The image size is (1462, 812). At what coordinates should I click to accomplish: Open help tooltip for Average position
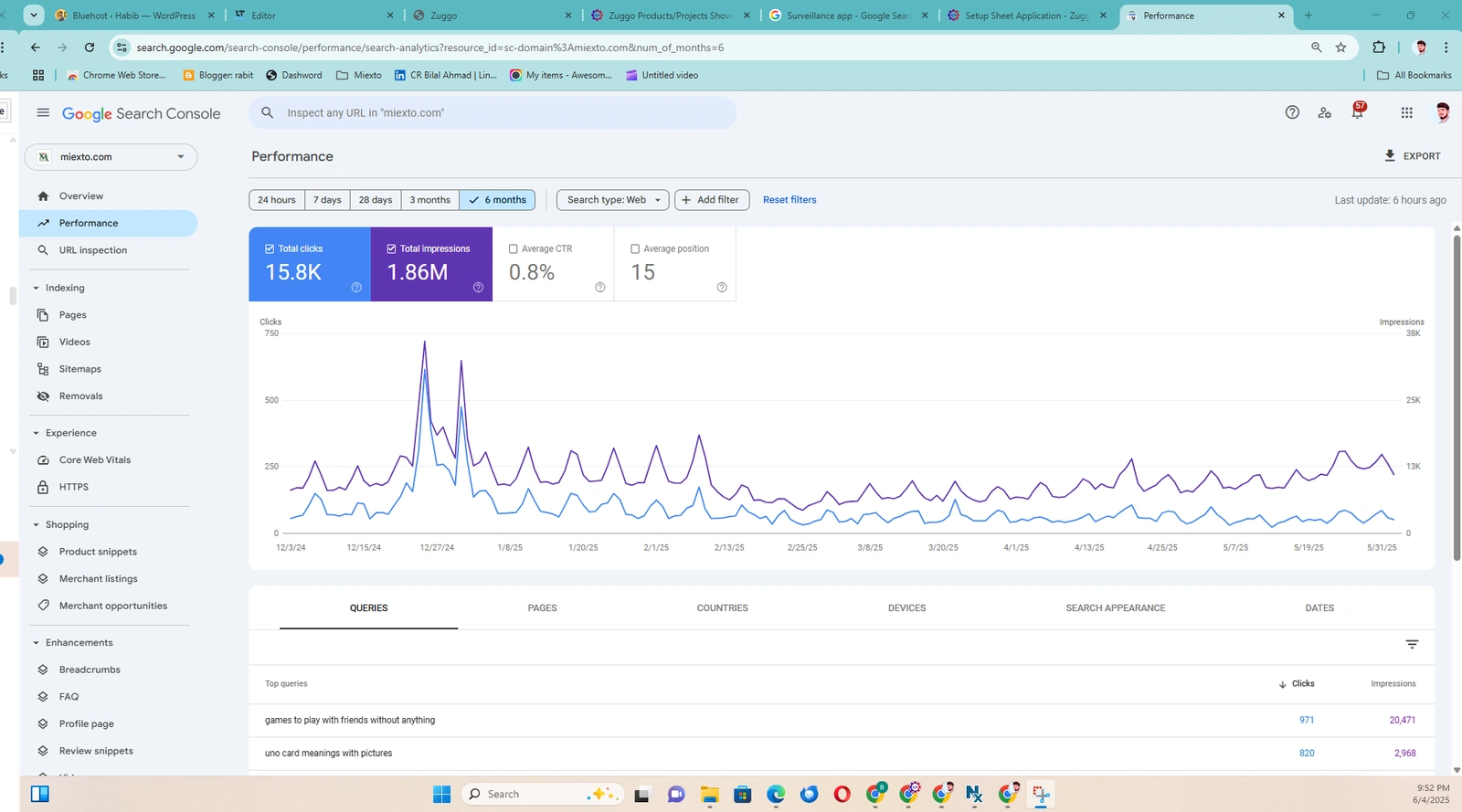pos(722,288)
